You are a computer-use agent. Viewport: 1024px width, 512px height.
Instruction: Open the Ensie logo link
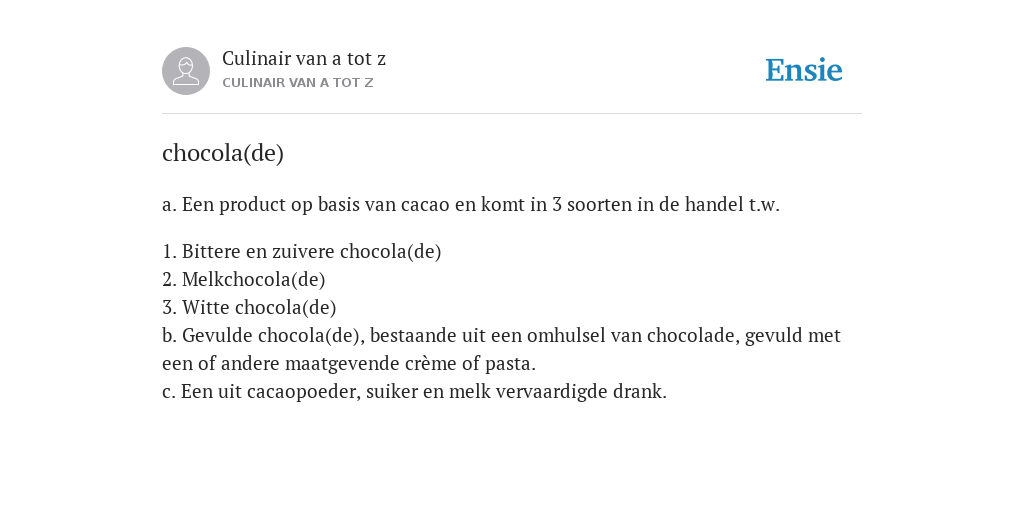[x=804, y=71]
